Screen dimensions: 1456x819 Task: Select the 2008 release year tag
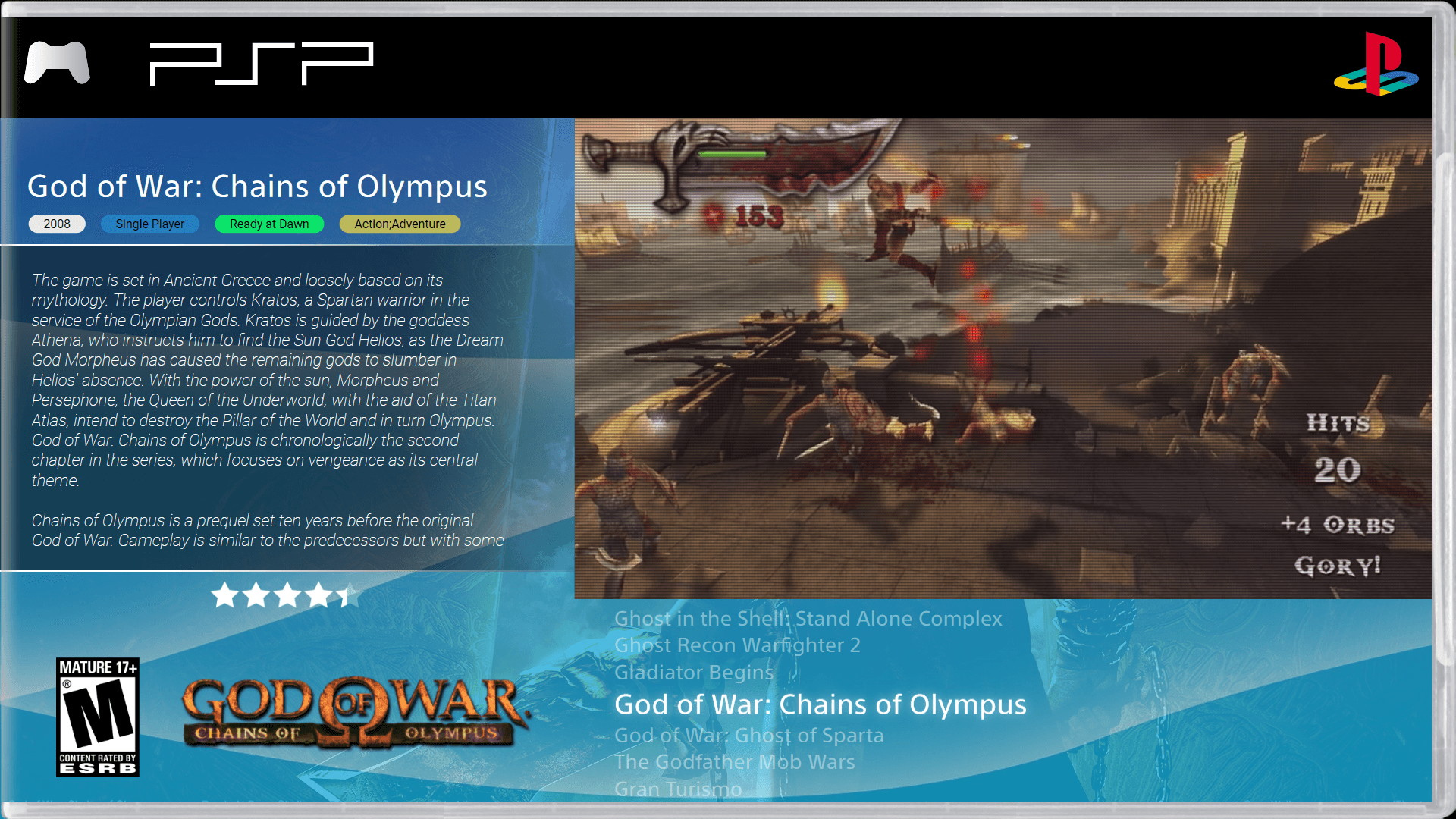(57, 224)
